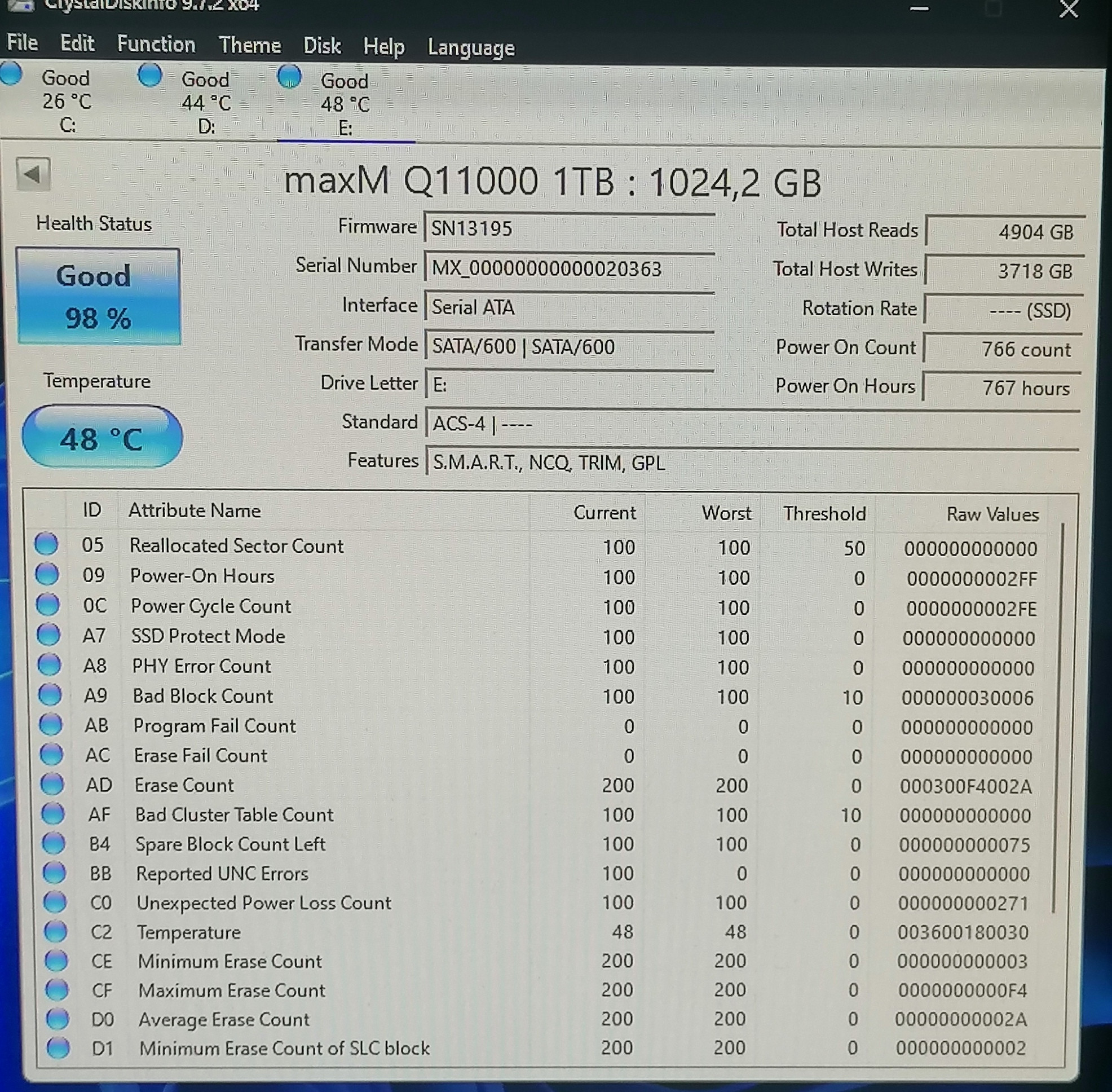The image size is (1112, 1092).
Task: Open the Help menu
Action: 383,46
